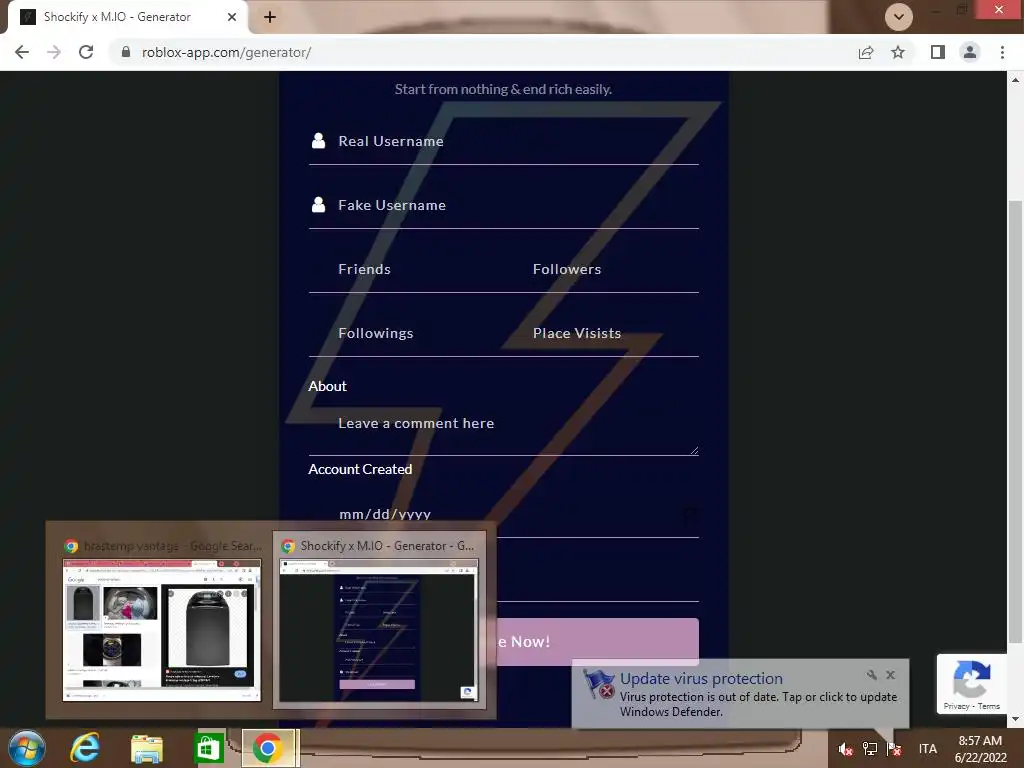Open the Windows Start menu
Screen dimensions: 1024x768
pyautogui.click(x=27, y=748)
